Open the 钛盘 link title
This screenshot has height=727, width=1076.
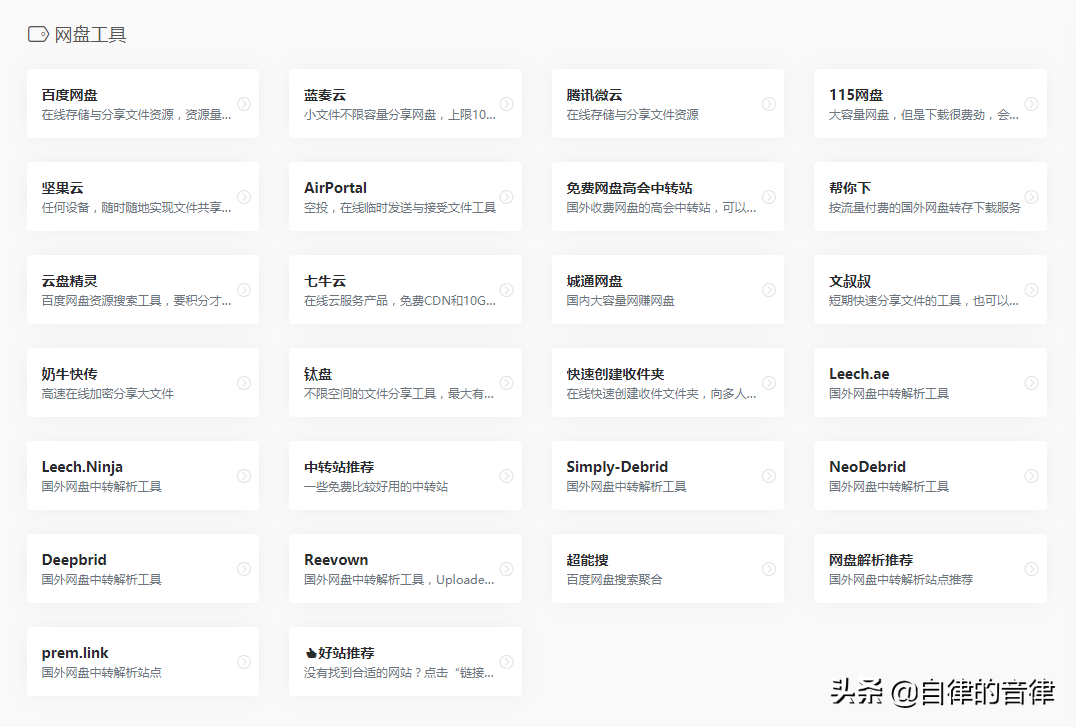(x=318, y=374)
